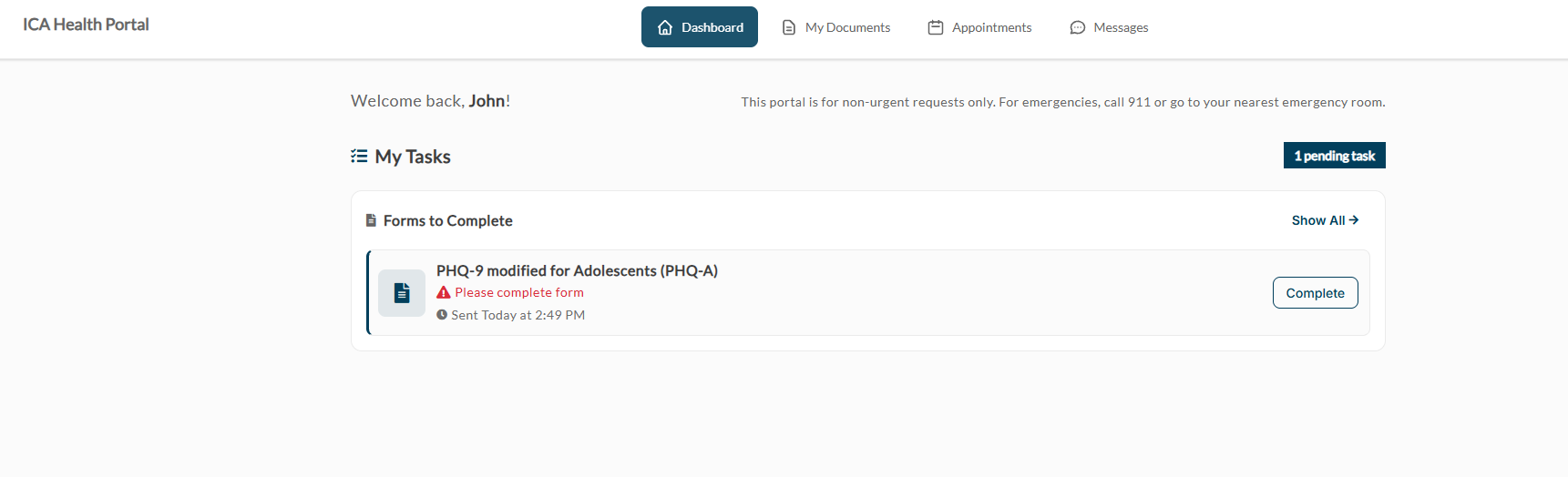
Task: Click the calendar icon beside Appointments
Action: pos(936,27)
